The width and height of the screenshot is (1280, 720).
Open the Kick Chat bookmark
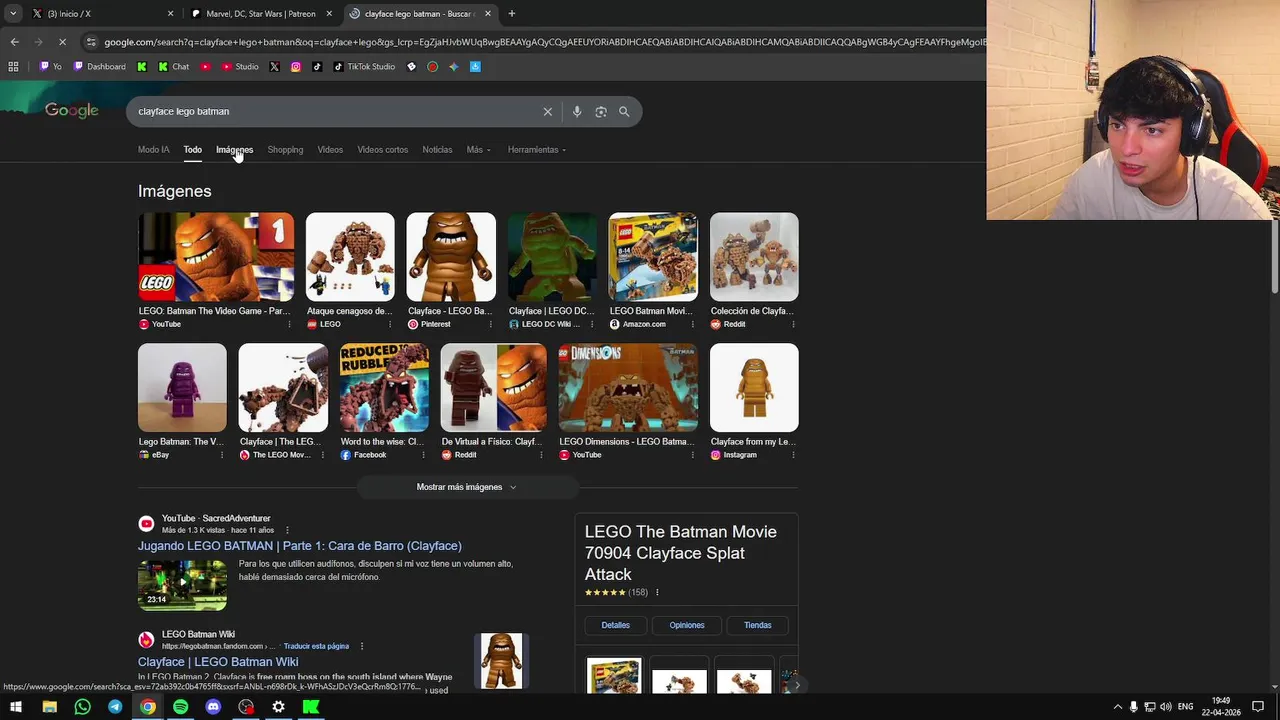point(172,67)
